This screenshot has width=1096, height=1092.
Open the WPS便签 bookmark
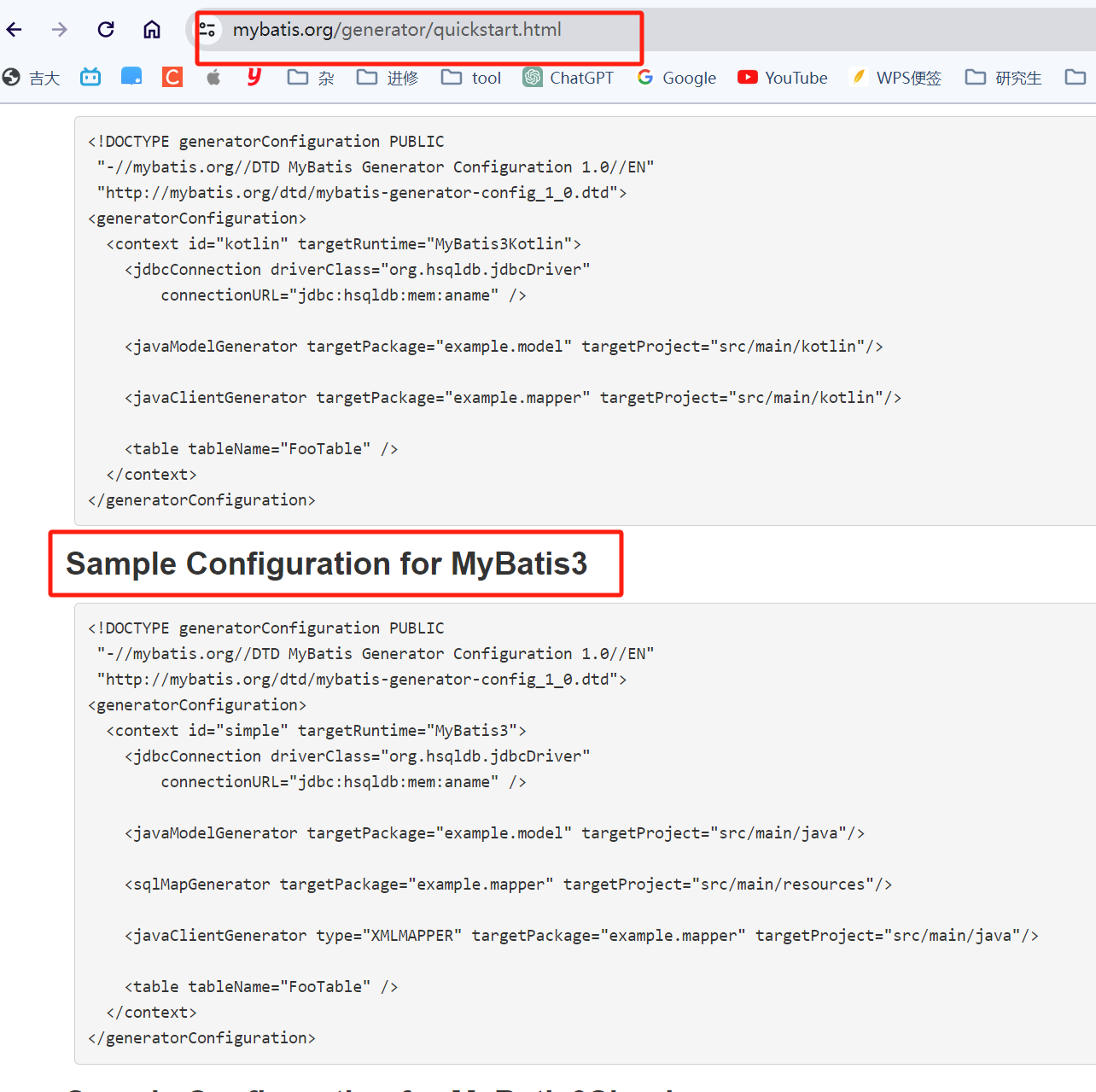point(895,78)
